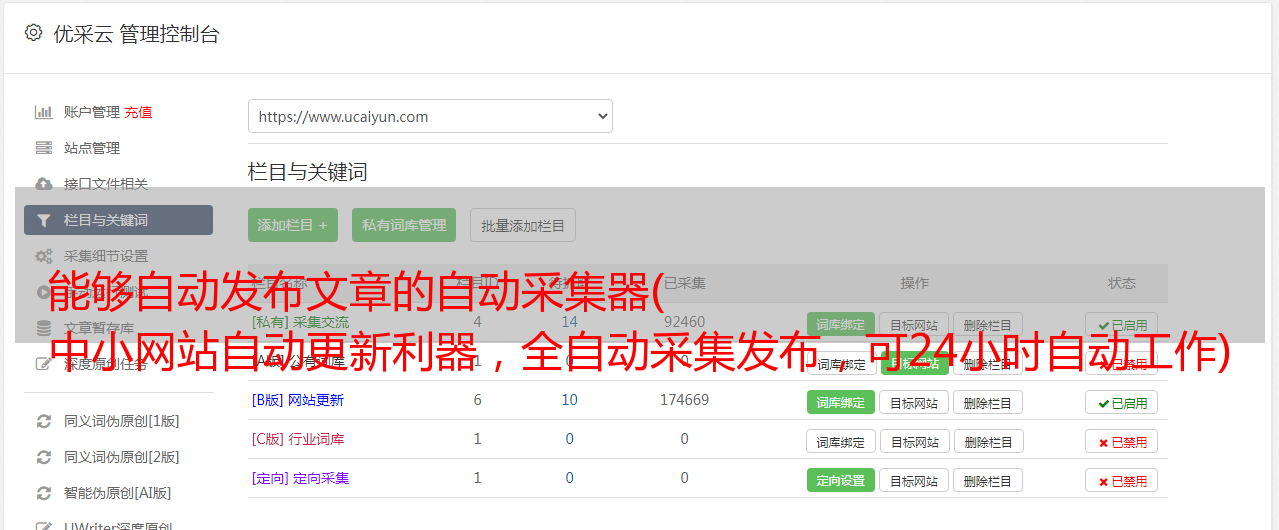Click the value 6 in 网站更新 row

[x=477, y=400]
